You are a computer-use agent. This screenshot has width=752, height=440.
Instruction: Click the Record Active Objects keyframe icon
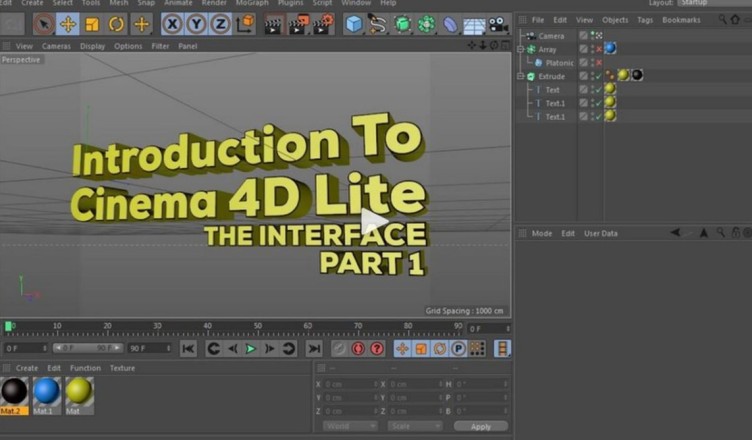(x=339, y=349)
